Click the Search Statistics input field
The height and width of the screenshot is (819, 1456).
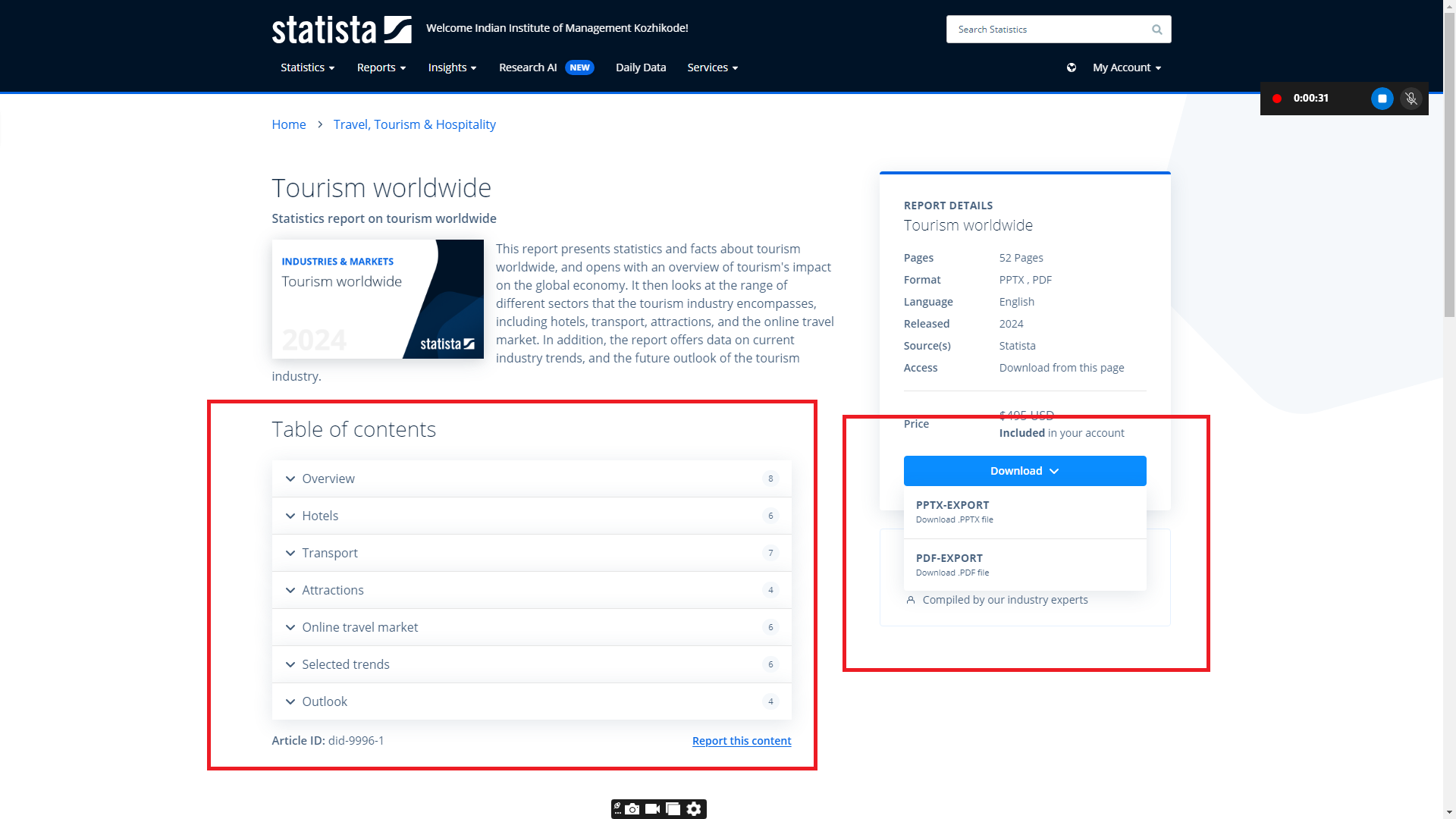[x=1046, y=30]
